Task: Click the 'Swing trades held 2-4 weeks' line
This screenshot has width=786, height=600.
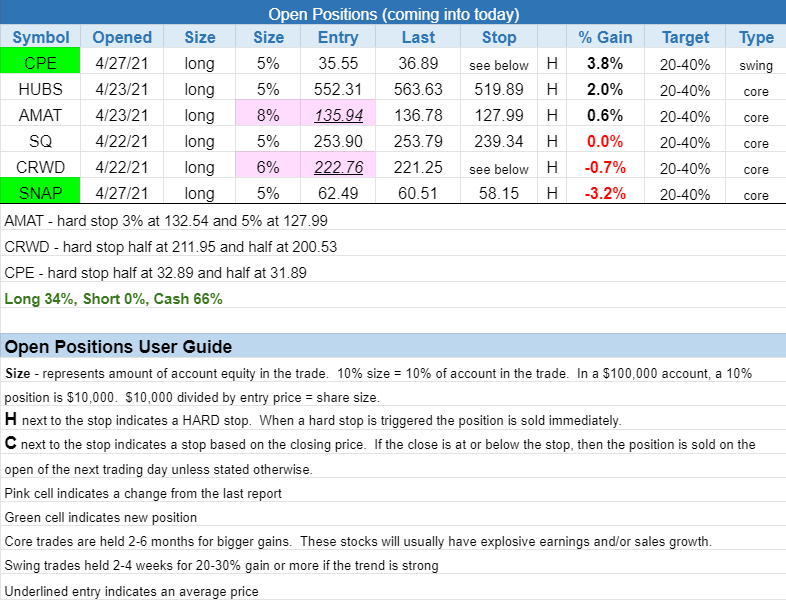Action: [x=221, y=565]
